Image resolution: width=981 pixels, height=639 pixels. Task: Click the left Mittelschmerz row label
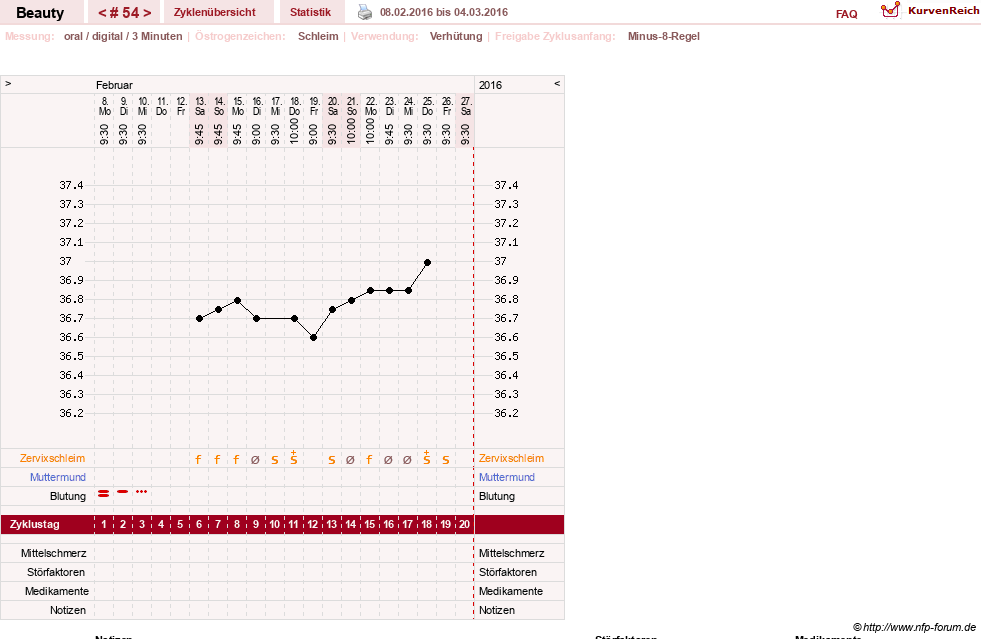(54, 553)
